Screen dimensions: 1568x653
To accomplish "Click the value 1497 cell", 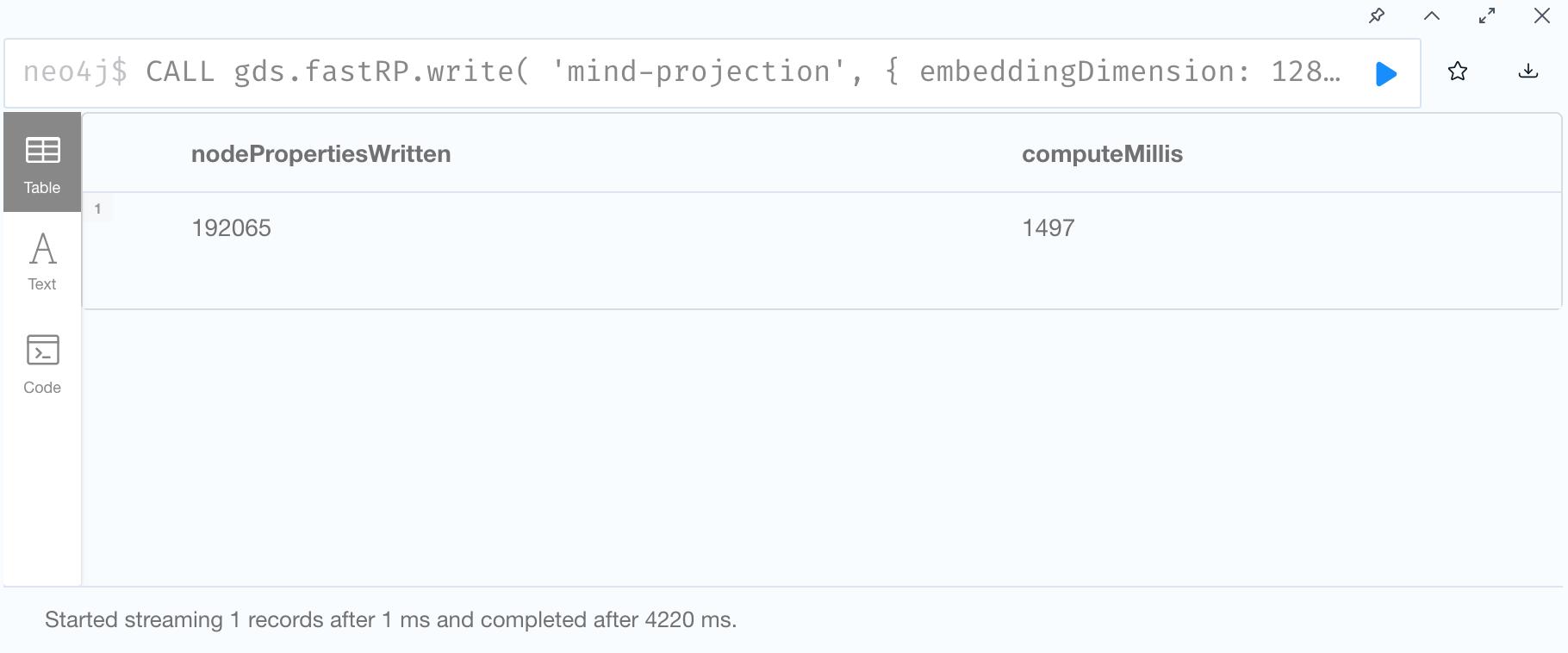I will 1048,228.
